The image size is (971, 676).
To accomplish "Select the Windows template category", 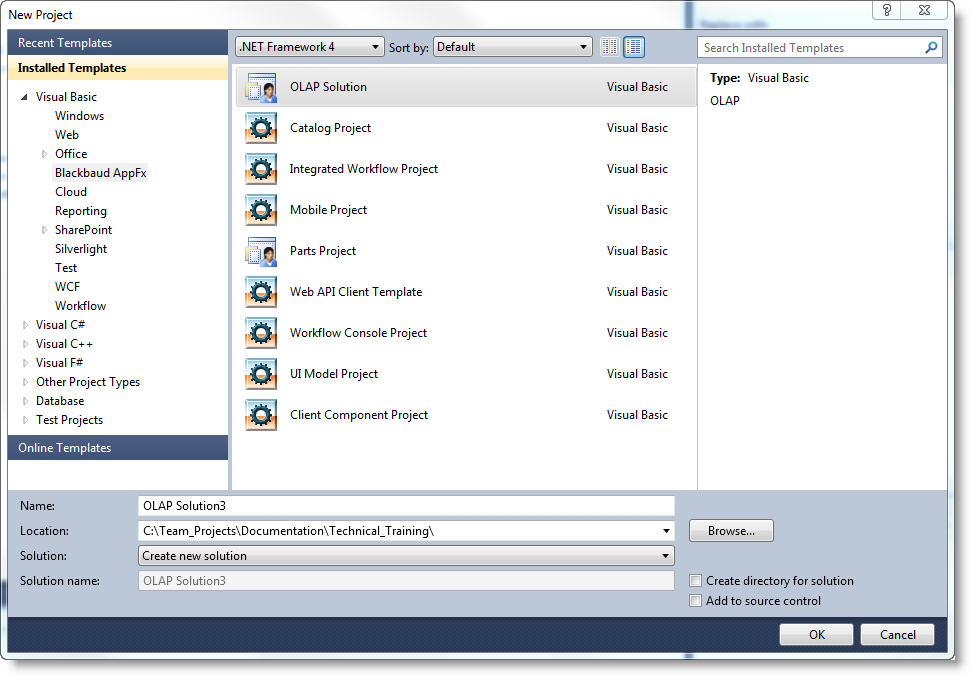I will (79, 116).
